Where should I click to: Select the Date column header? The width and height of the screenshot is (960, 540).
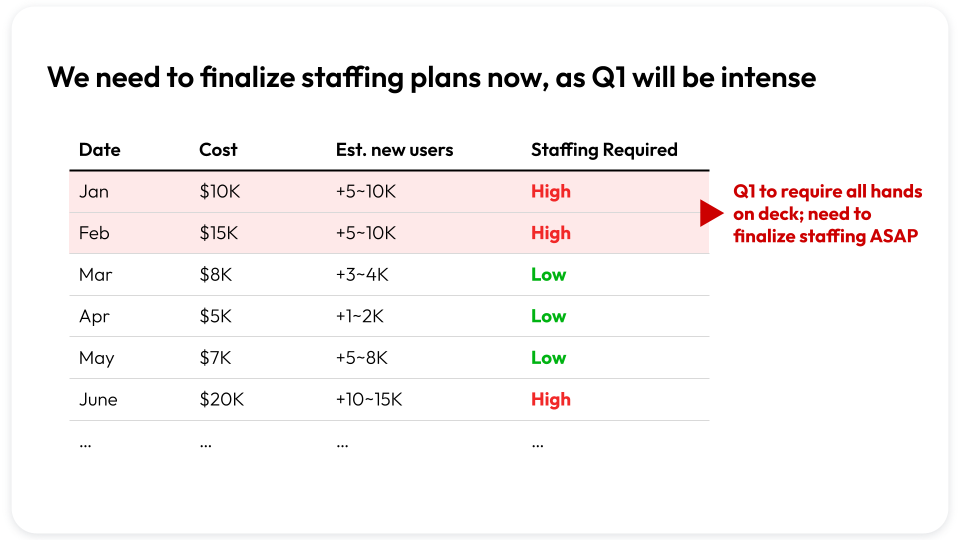click(x=99, y=150)
